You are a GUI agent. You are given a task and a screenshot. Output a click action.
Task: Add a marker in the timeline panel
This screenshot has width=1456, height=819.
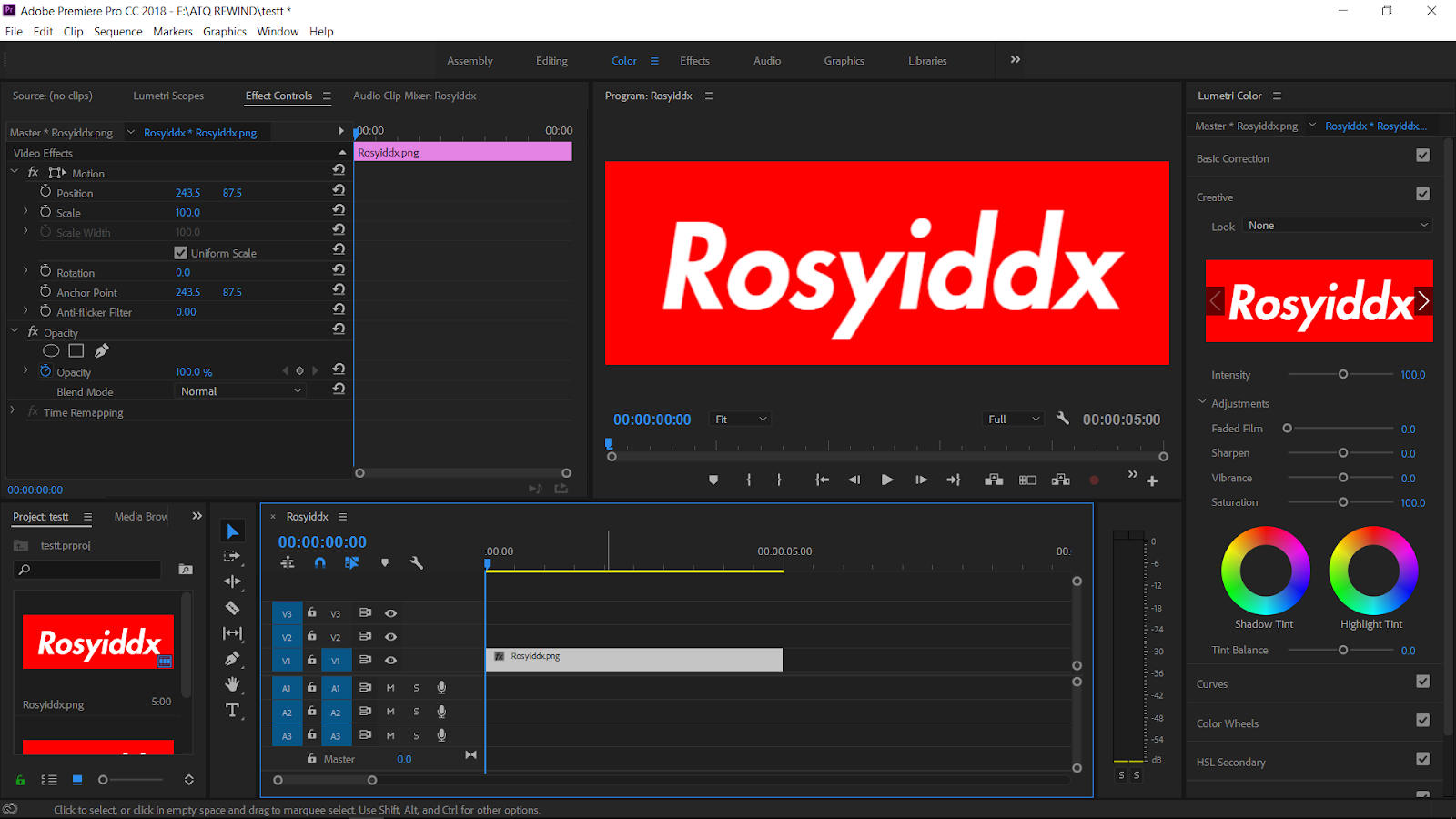point(385,563)
